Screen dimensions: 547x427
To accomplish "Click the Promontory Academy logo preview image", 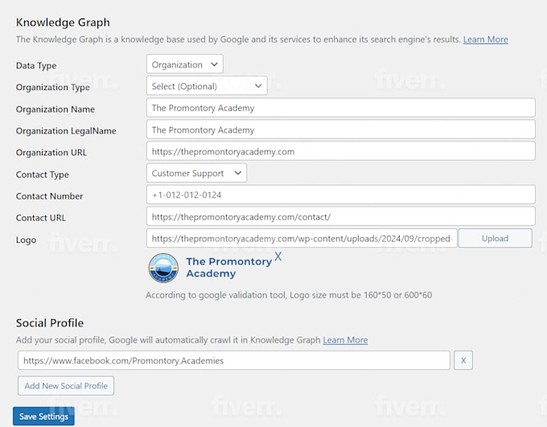I will 210,268.
